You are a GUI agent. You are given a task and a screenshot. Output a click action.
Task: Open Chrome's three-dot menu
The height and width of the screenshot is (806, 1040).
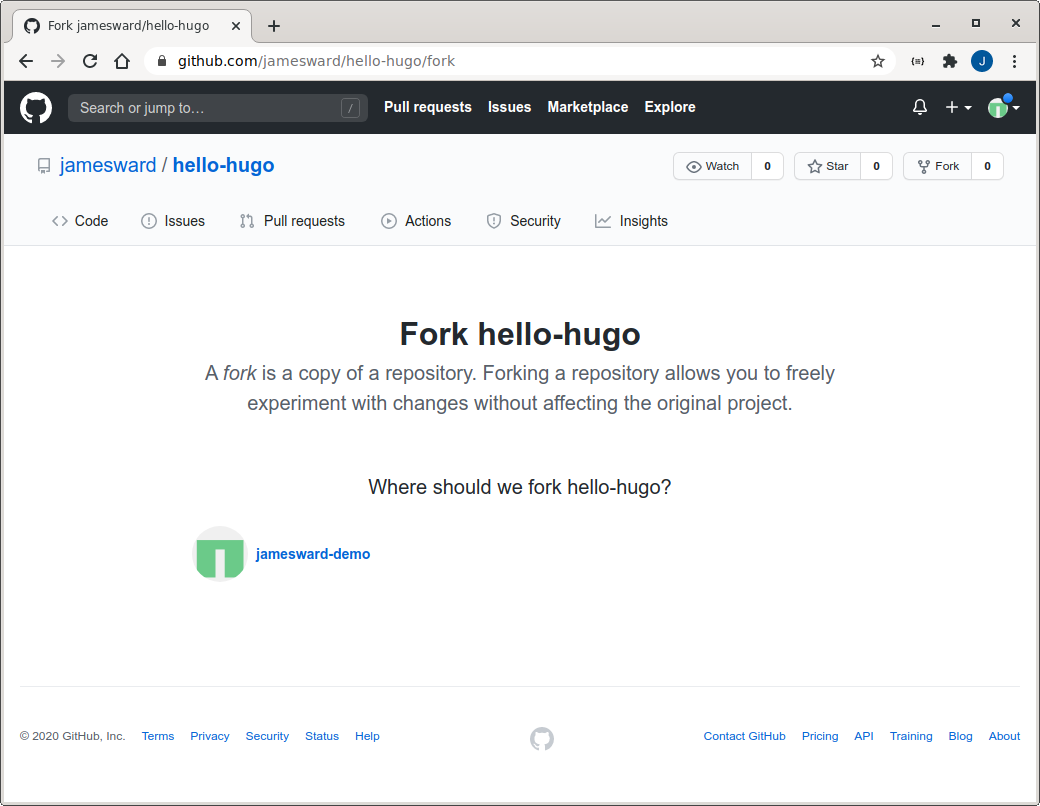click(1015, 61)
